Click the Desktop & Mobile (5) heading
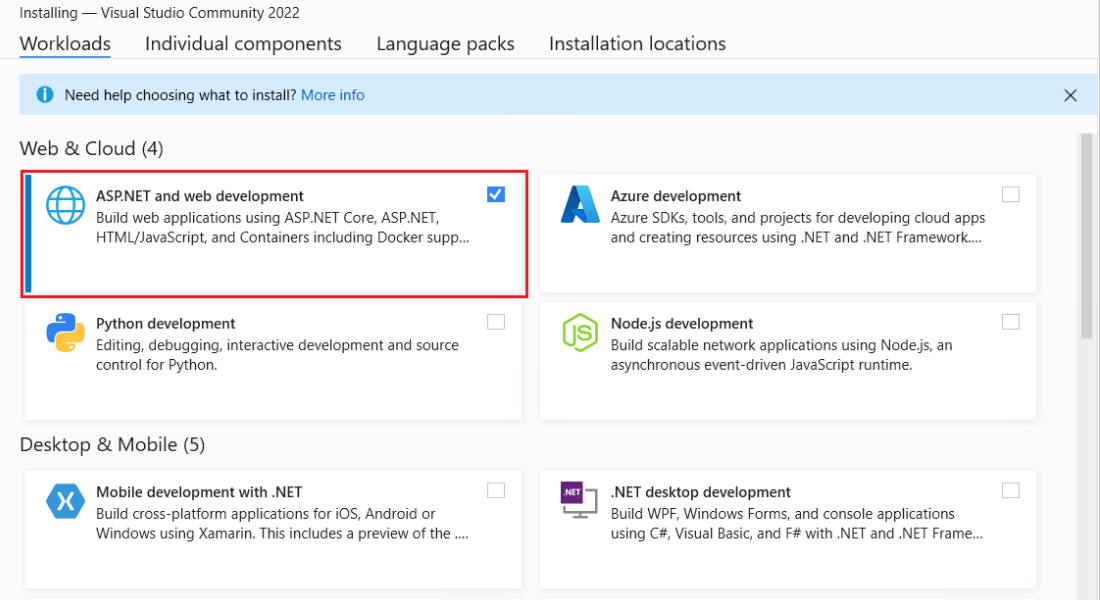This screenshot has width=1100, height=600. (112, 445)
